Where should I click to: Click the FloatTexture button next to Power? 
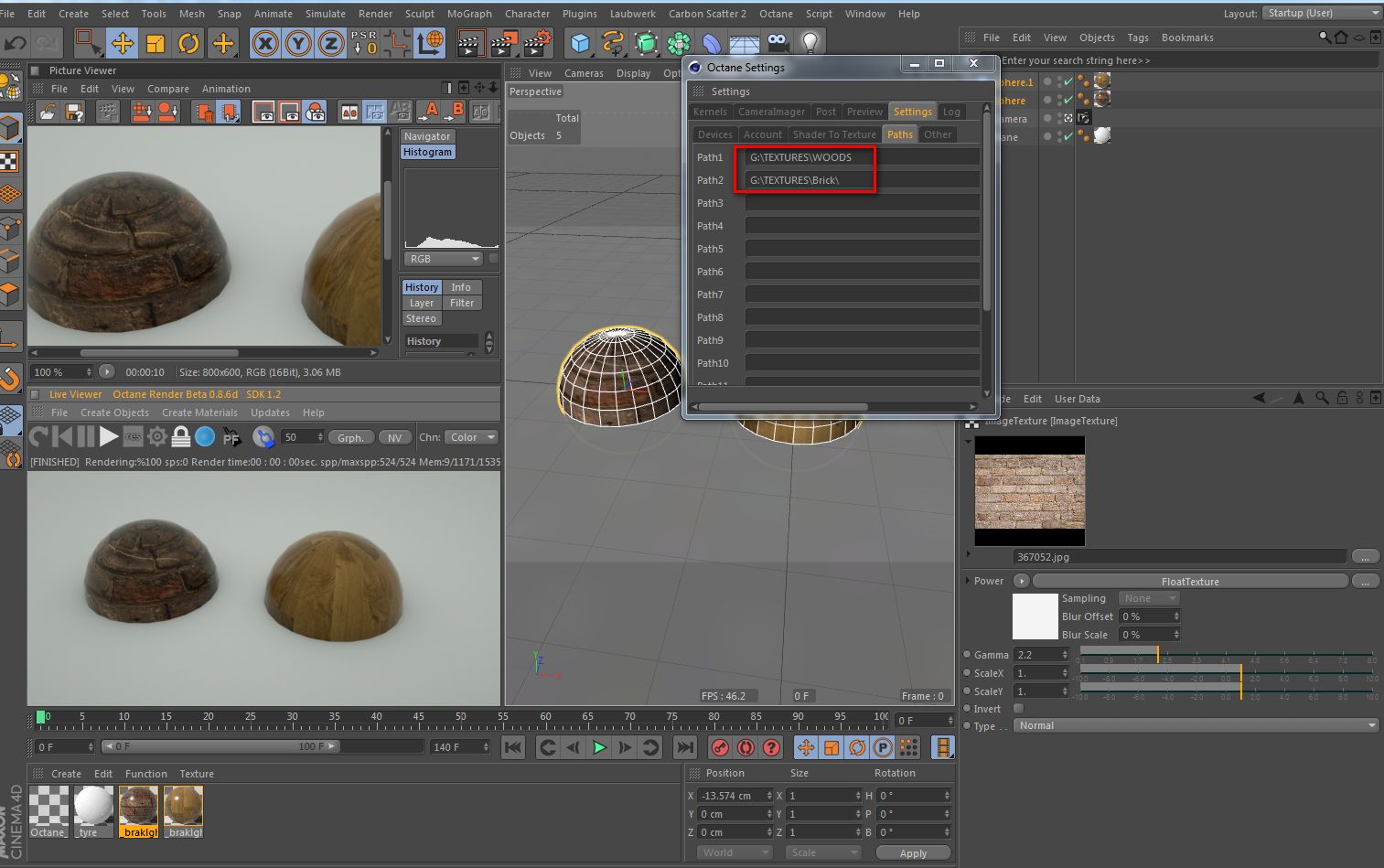[x=1189, y=581]
